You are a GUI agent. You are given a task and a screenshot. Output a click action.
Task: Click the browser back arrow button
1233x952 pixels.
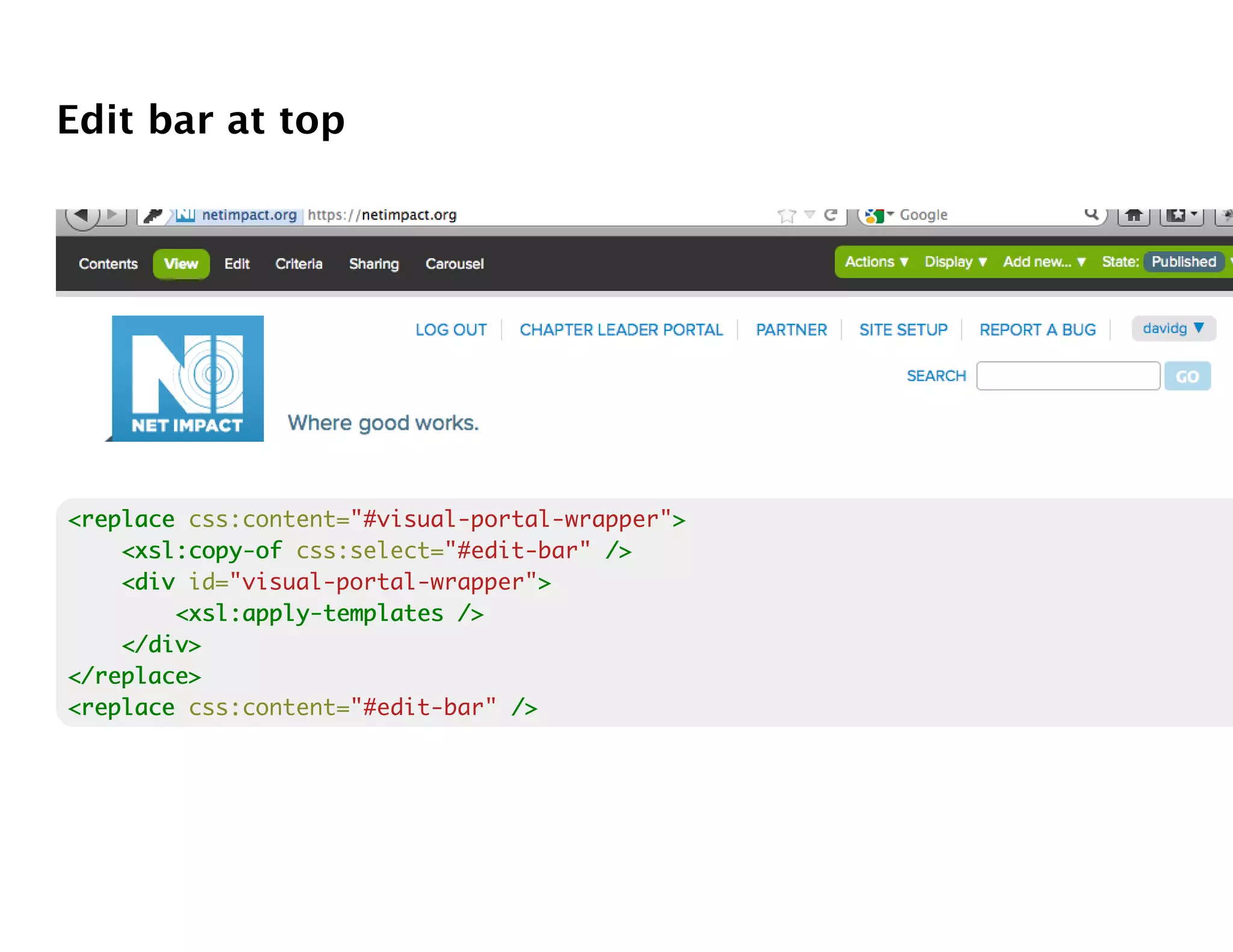(82, 215)
